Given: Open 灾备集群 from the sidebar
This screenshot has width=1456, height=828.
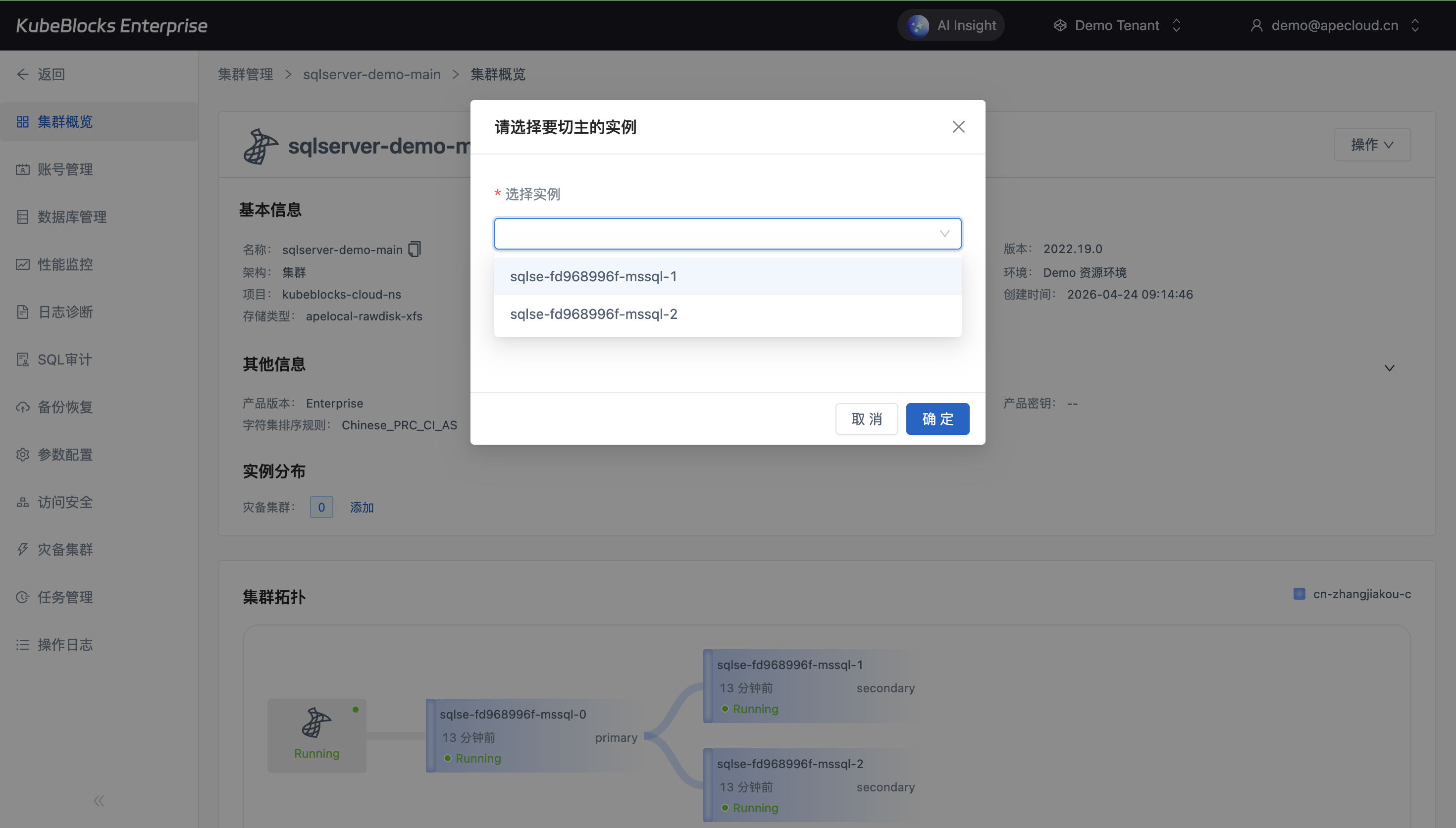Looking at the screenshot, I should pos(65,550).
